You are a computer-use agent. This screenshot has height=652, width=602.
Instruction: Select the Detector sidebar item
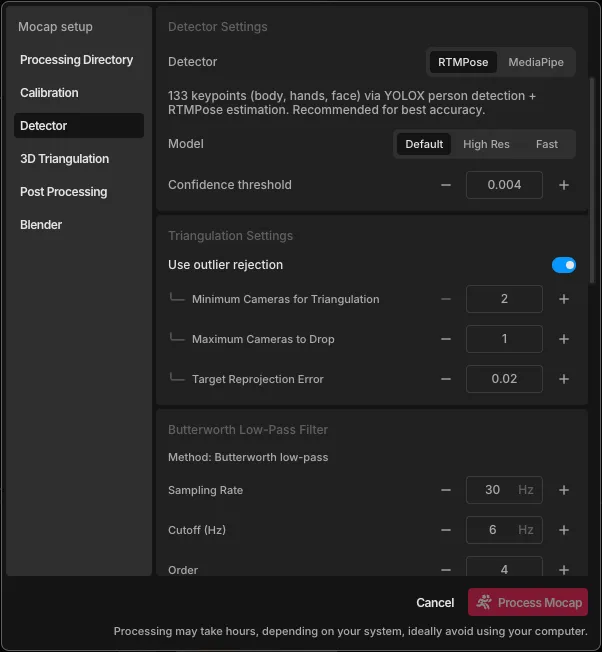tap(79, 126)
